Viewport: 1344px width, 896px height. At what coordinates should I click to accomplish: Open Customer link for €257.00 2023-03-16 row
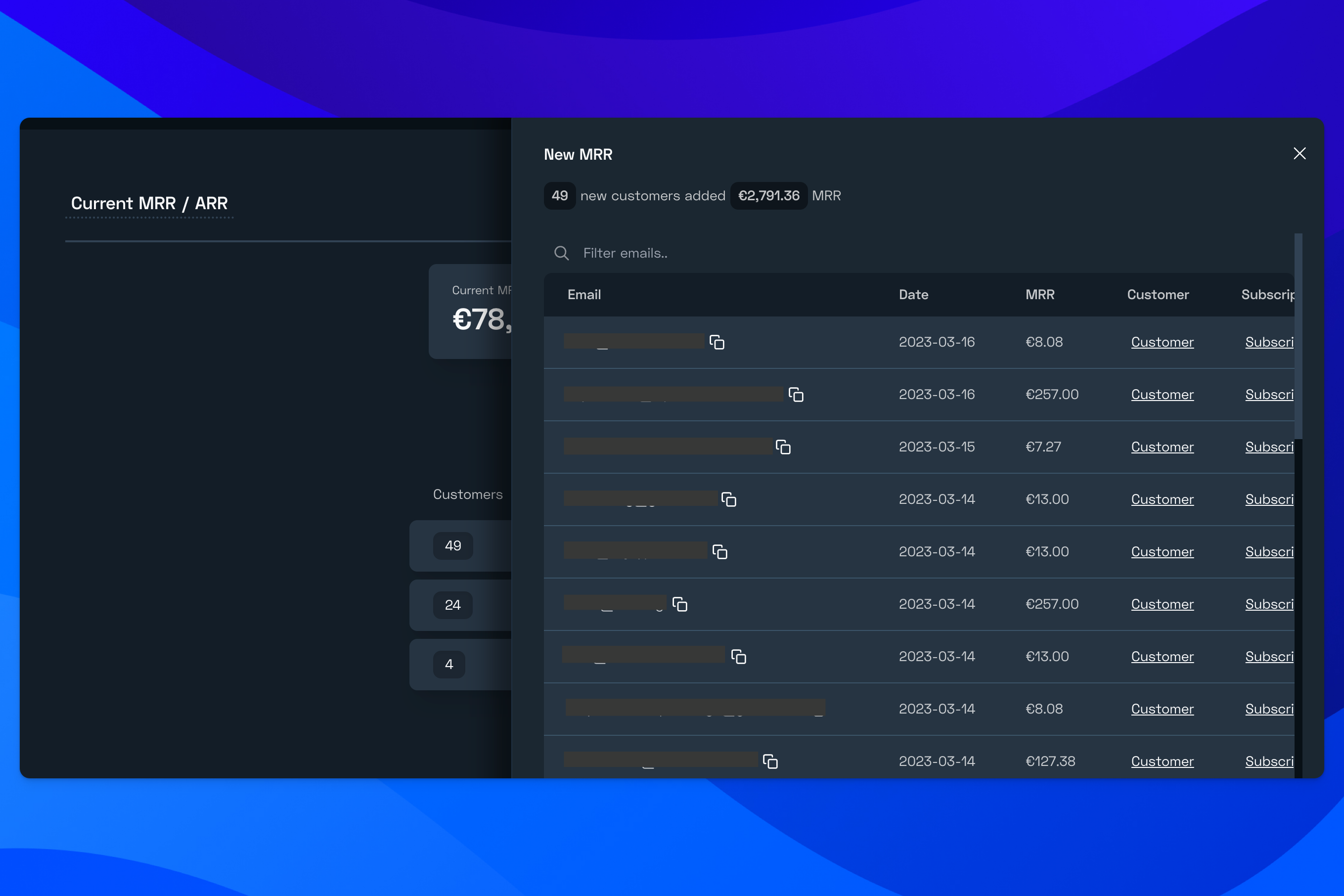coord(1163,395)
